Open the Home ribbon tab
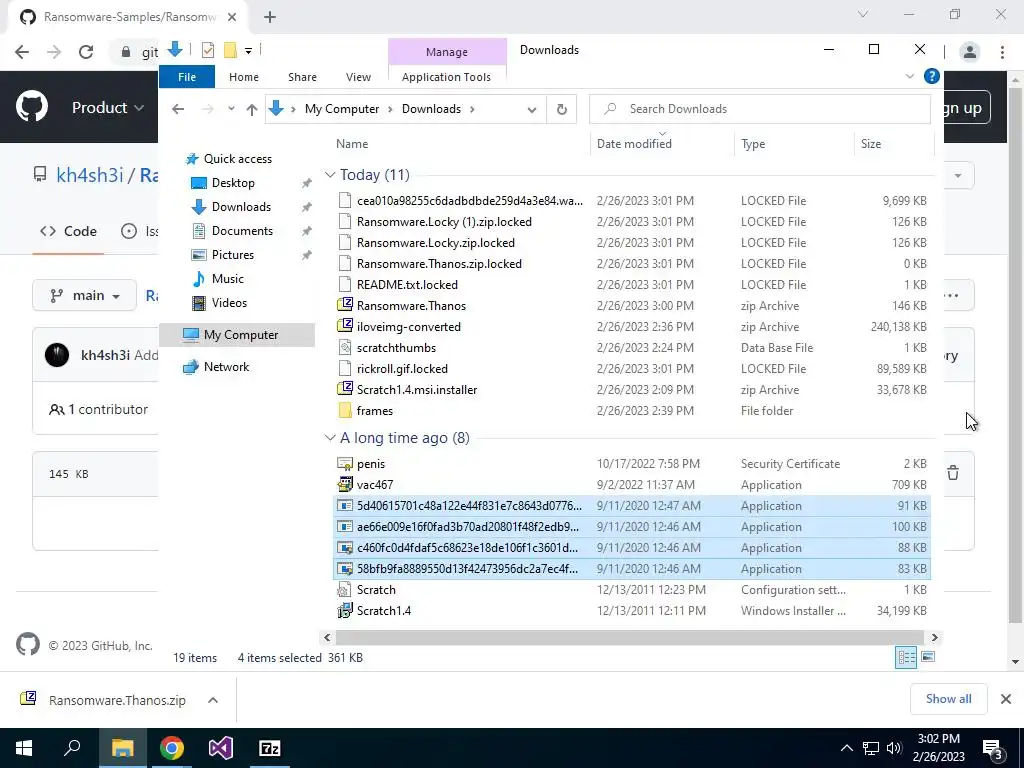The image size is (1024, 768). [244, 76]
